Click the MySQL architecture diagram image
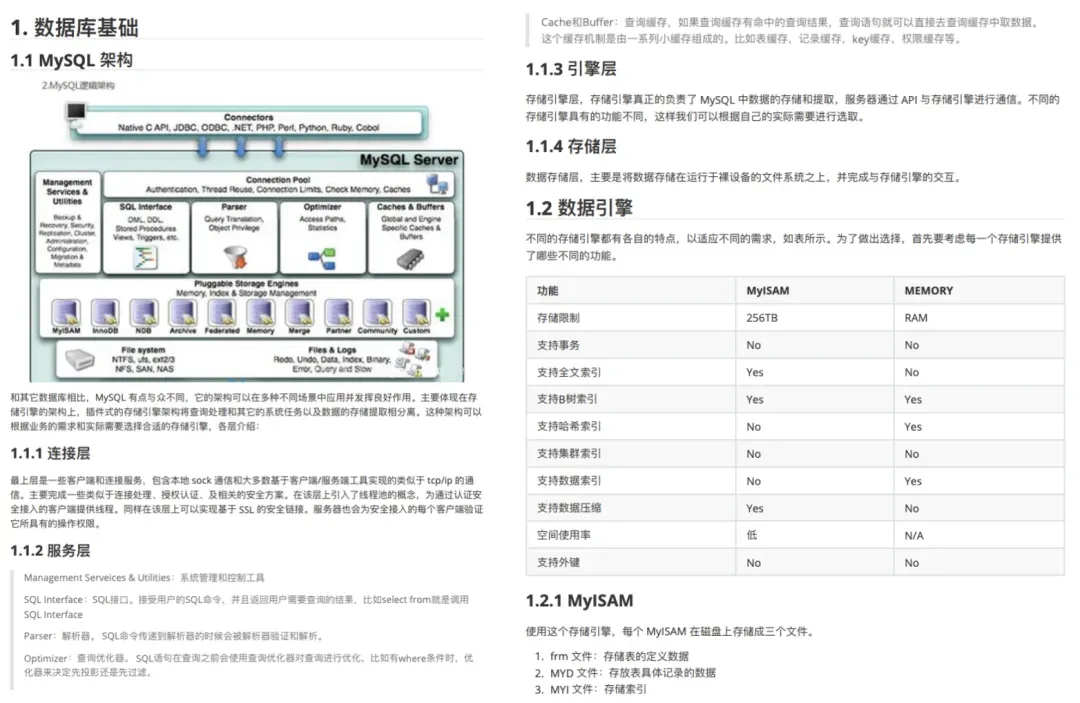 click(x=247, y=242)
